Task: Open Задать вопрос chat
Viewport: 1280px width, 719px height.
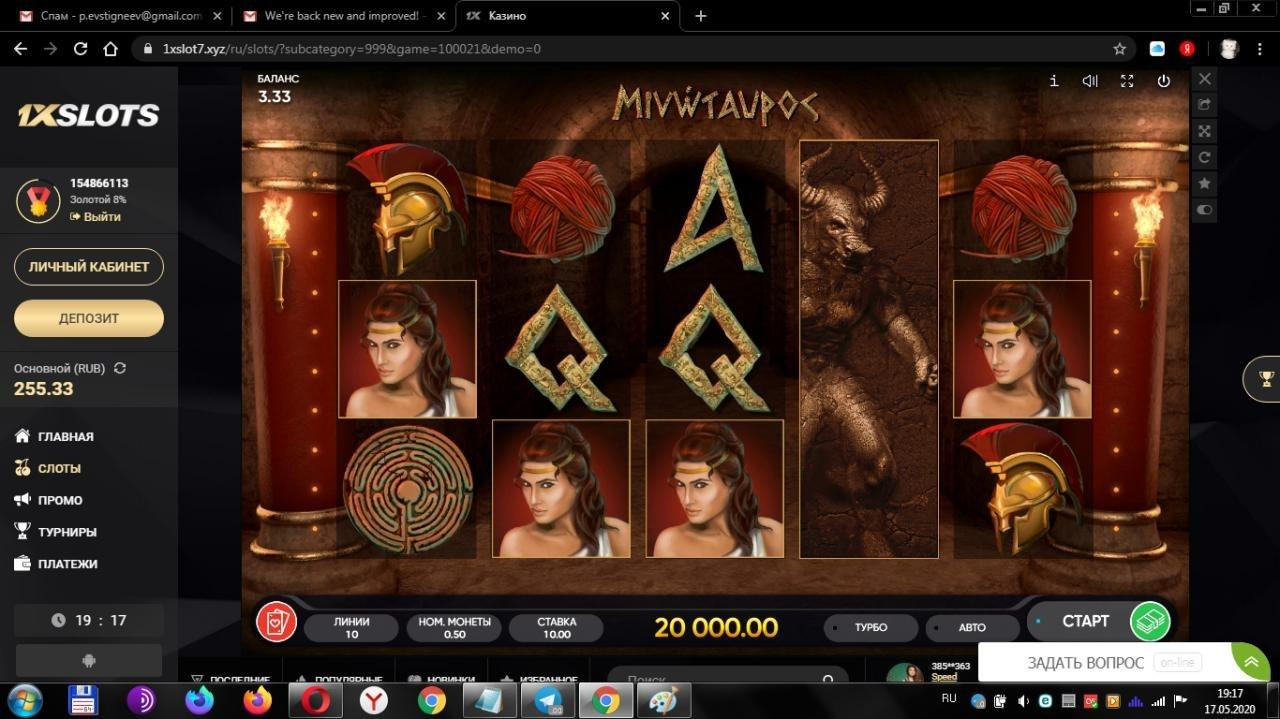Action: coord(1085,663)
